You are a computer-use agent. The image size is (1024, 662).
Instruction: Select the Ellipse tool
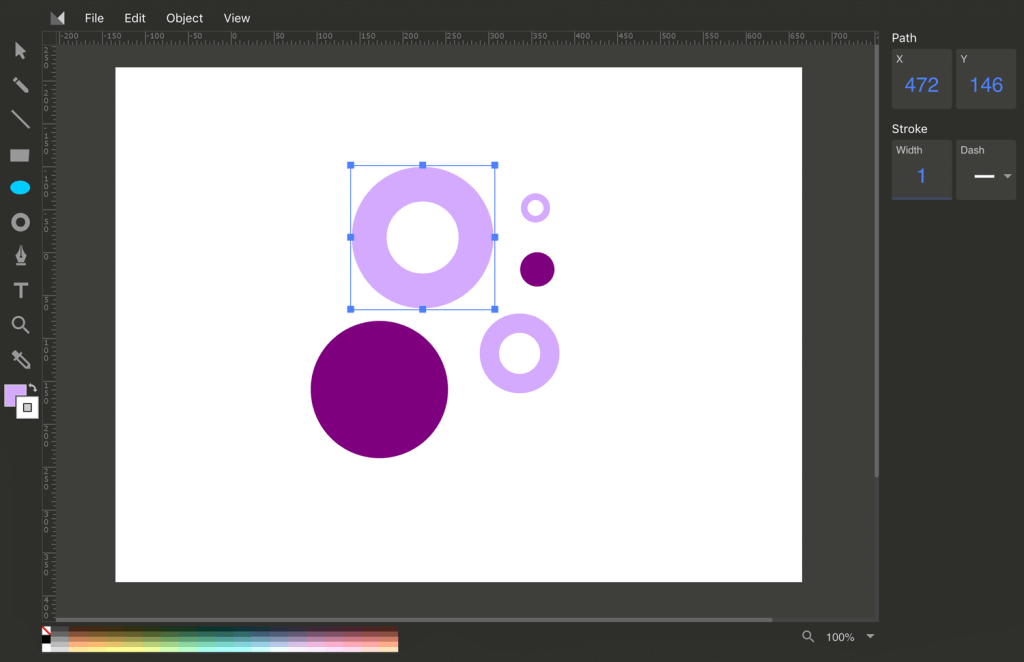click(20, 187)
